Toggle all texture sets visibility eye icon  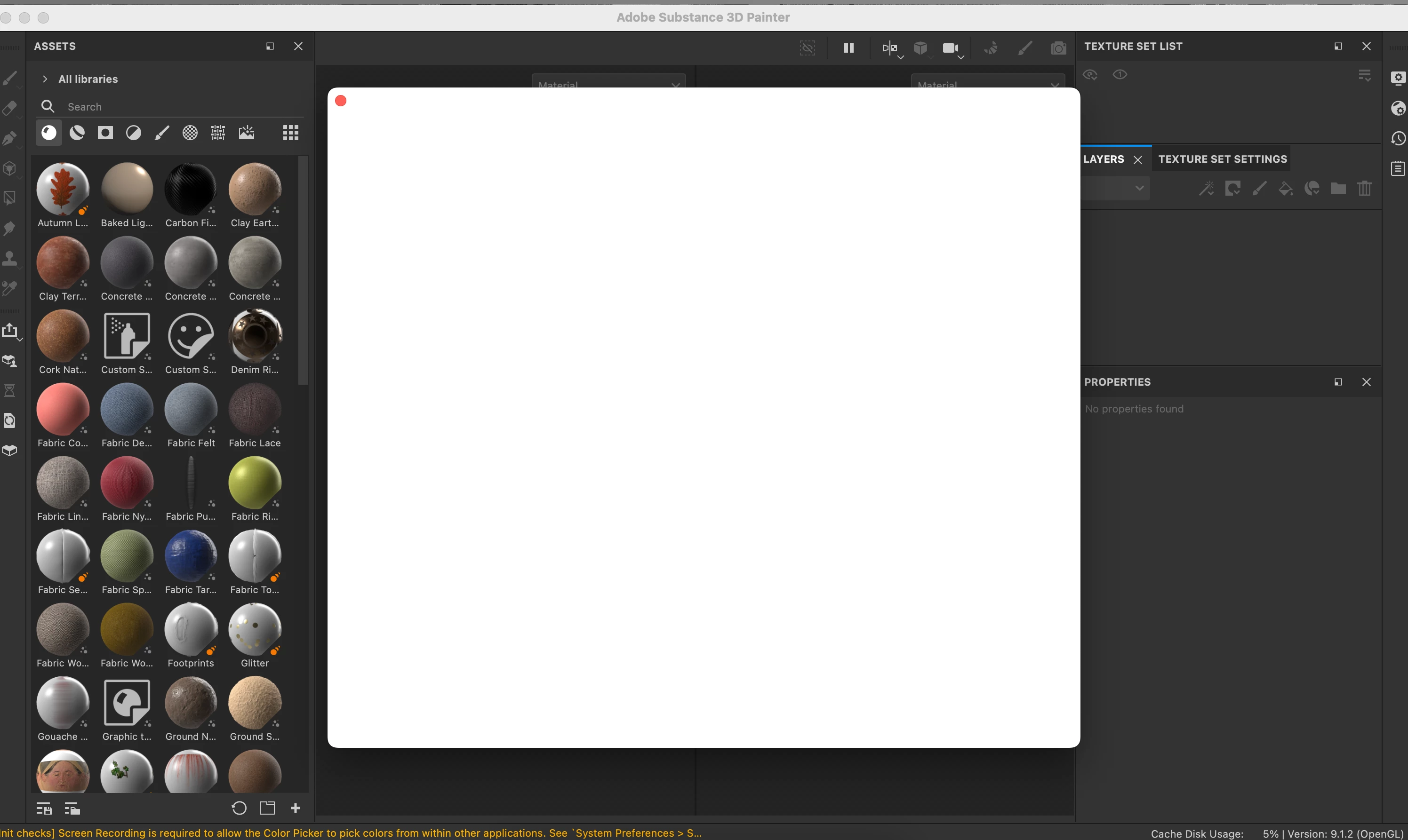[1090, 75]
